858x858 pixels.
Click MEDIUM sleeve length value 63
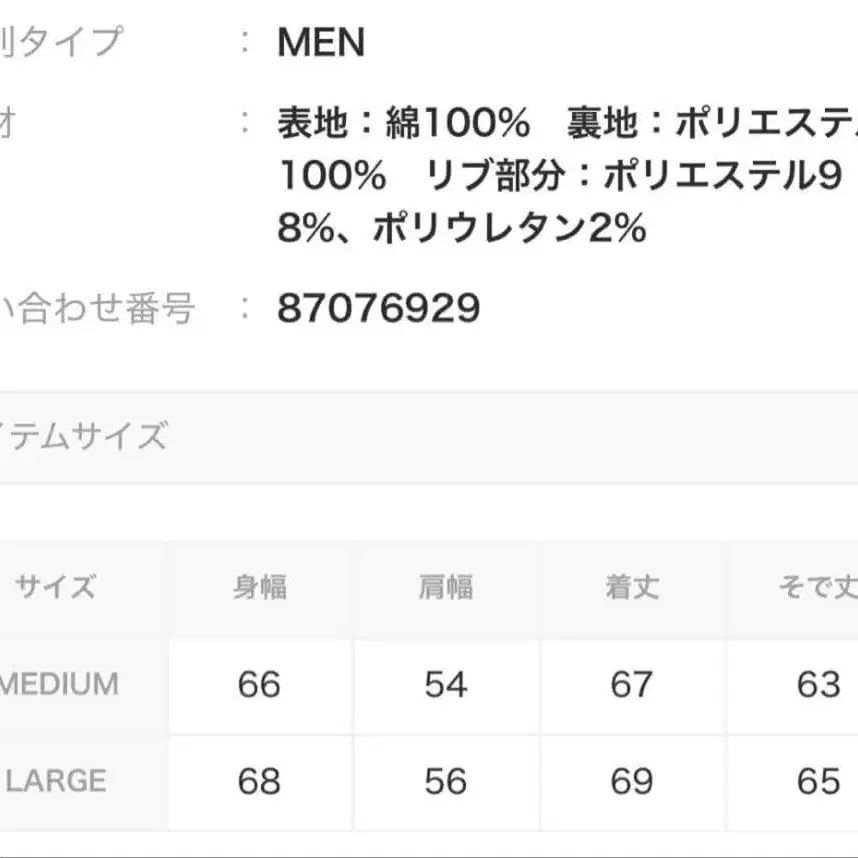point(818,685)
